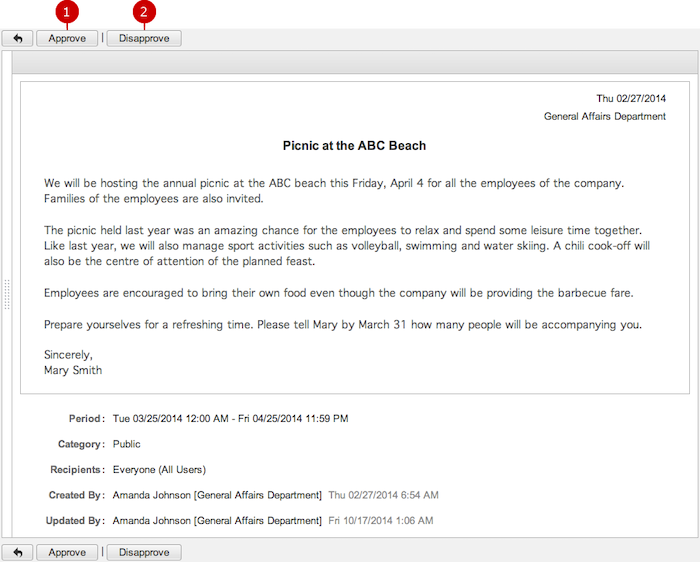
Task: Click the Sincerely, Mary Smith signature text
Action: (73, 362)
